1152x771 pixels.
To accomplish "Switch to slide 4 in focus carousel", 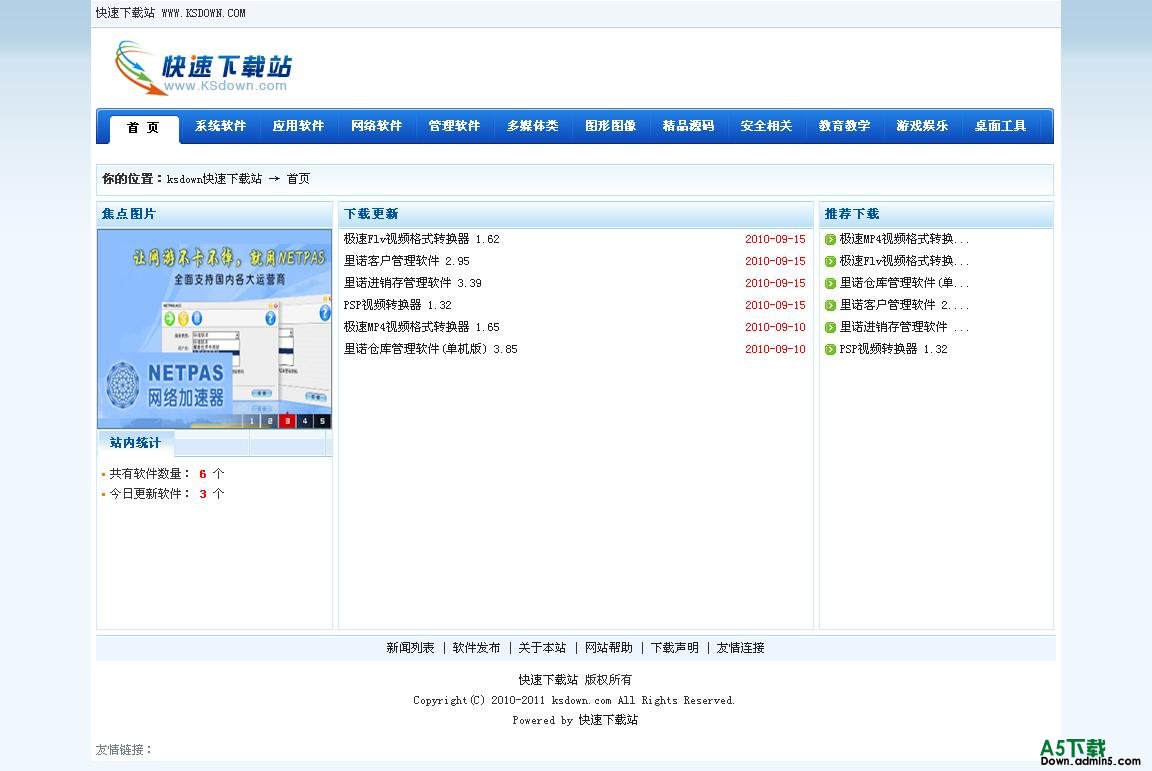I will tap(305, 421).
